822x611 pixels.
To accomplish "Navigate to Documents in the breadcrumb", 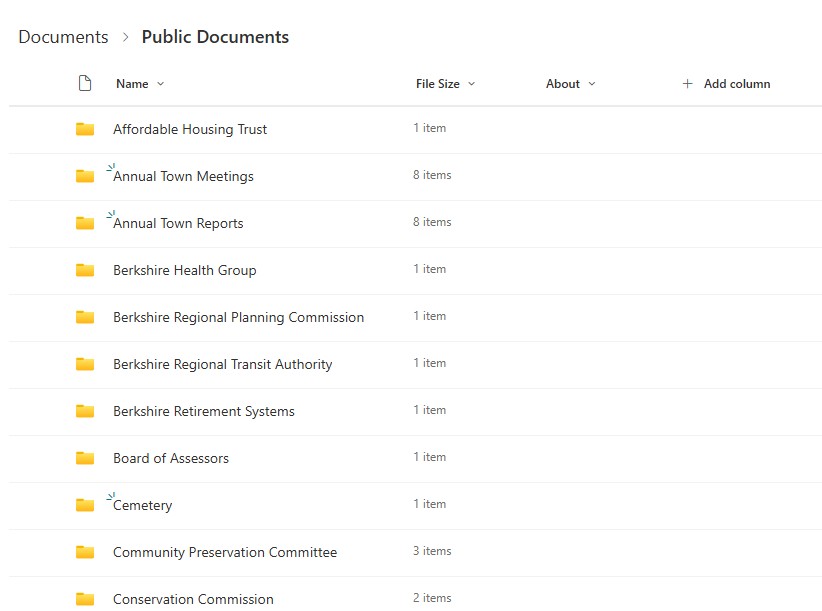I will 63,37.
